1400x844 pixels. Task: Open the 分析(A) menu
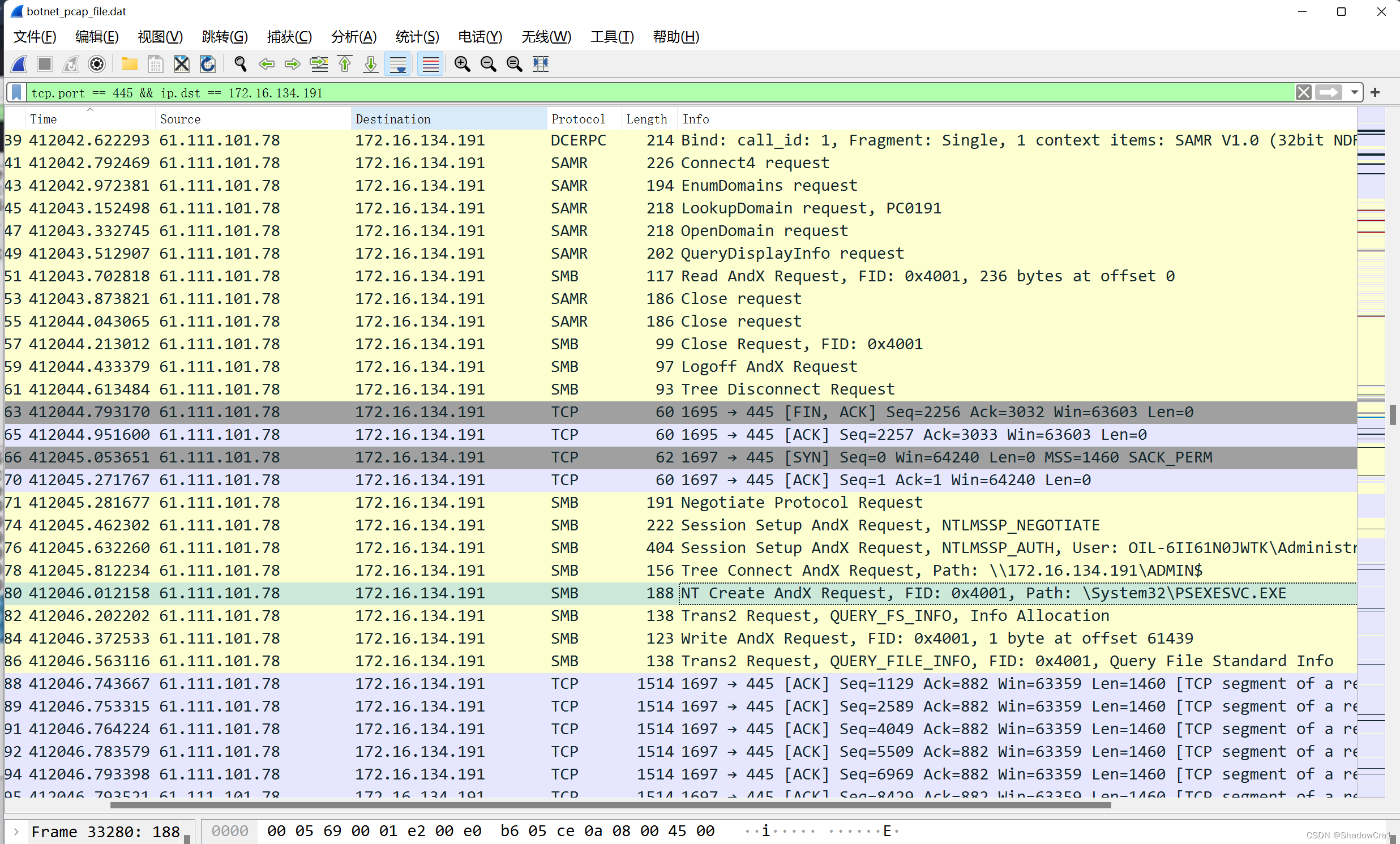(354, 37)
